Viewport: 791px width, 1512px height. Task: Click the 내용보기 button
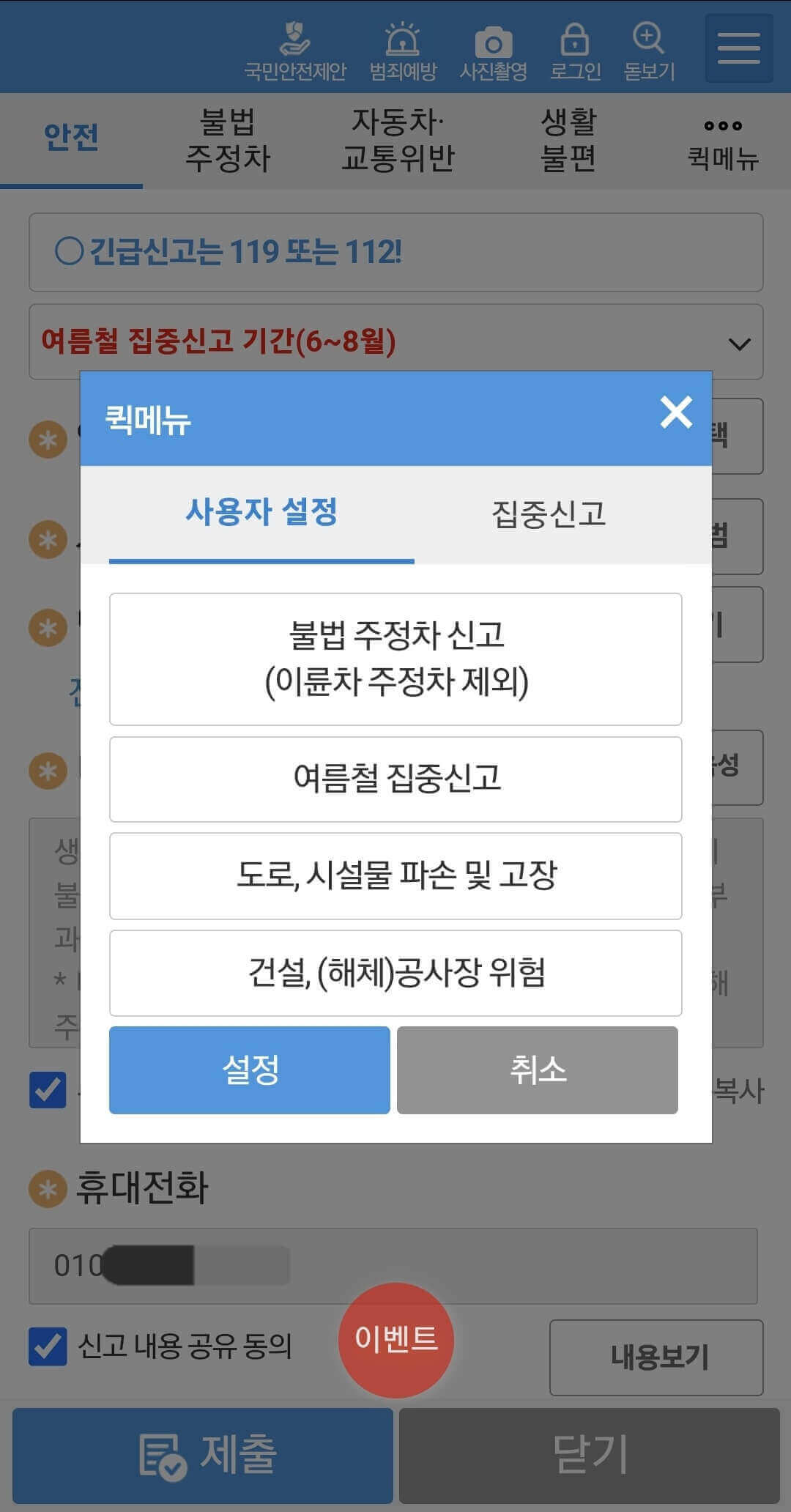[658, 1354]
